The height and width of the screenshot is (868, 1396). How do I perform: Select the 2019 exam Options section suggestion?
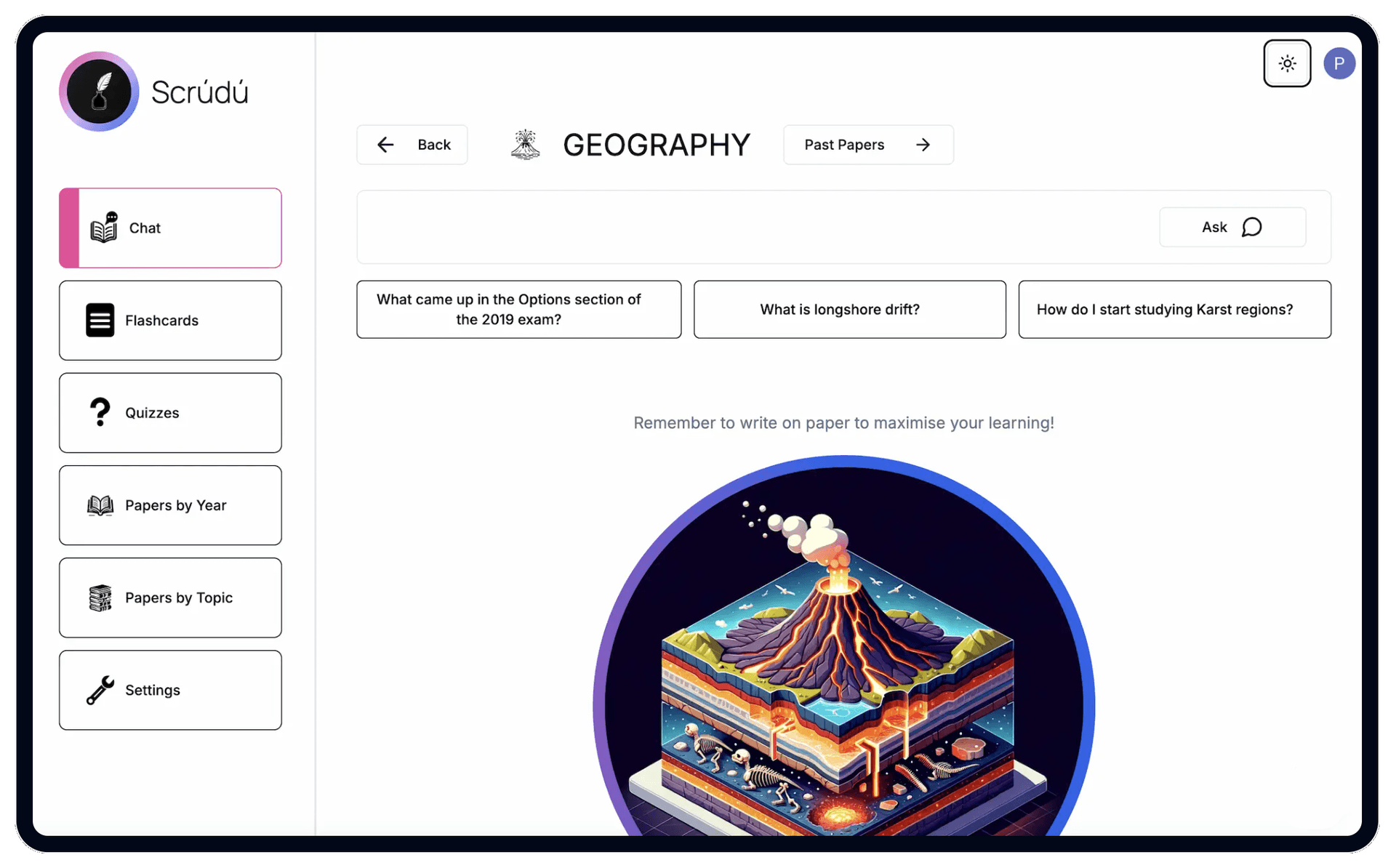[x=519, y=310]
